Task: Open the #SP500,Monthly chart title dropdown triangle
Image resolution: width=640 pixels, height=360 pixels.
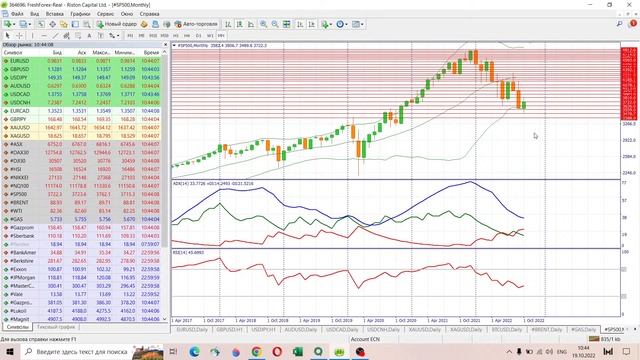Action: point(174,46)
